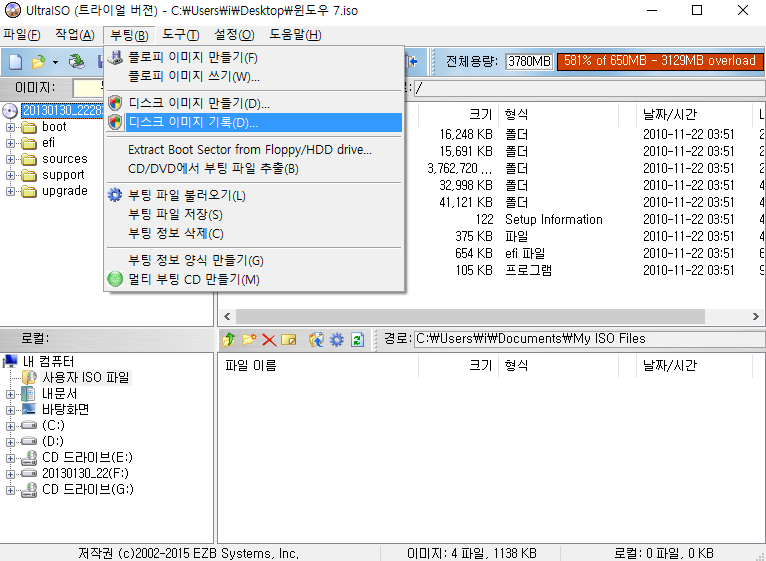Click the new folder icon in local toolbar
The height and width of the screenshot is (561, 766).
point(249,339)
